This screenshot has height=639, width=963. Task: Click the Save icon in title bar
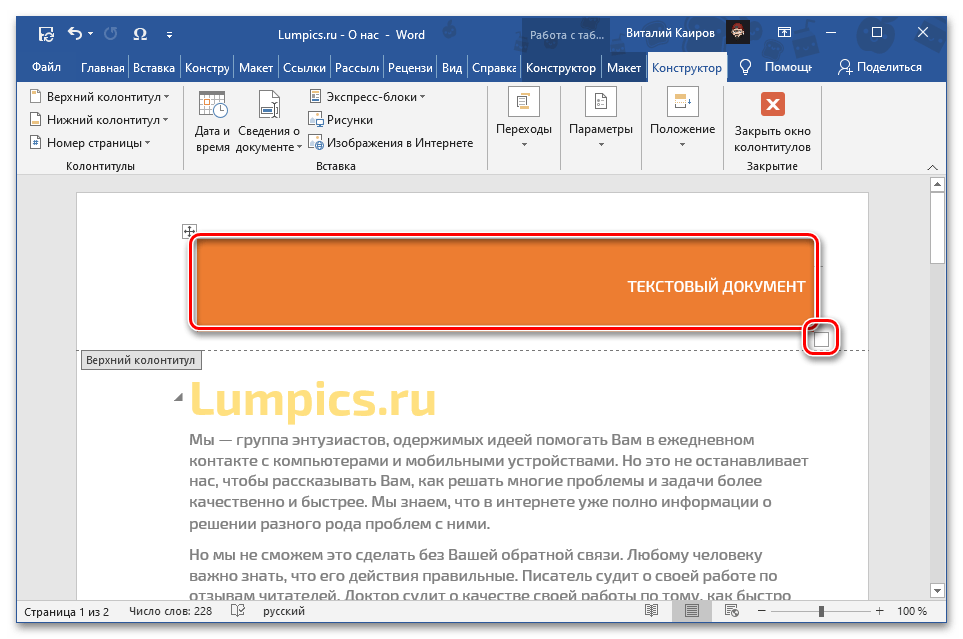click(46, 35)
